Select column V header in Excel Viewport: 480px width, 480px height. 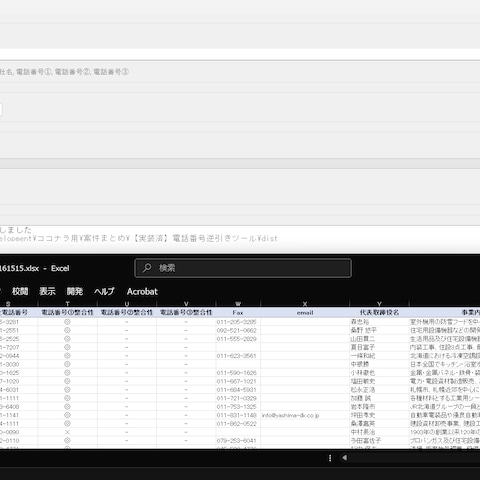(x=186, y=304)
